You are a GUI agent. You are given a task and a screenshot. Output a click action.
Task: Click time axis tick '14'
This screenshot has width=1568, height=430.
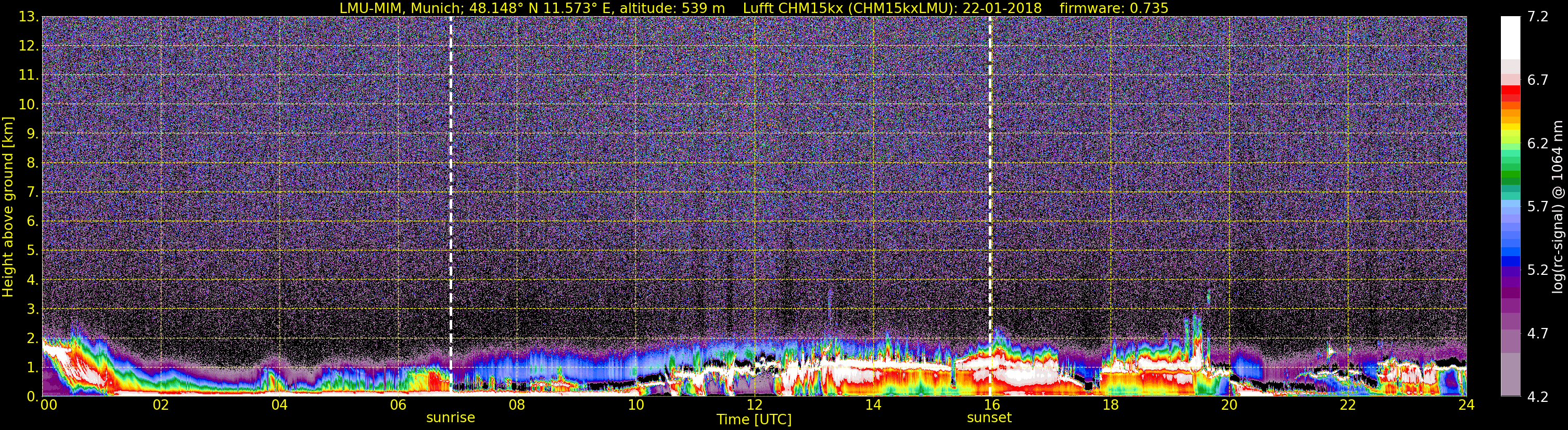click(x=873, y=406)
